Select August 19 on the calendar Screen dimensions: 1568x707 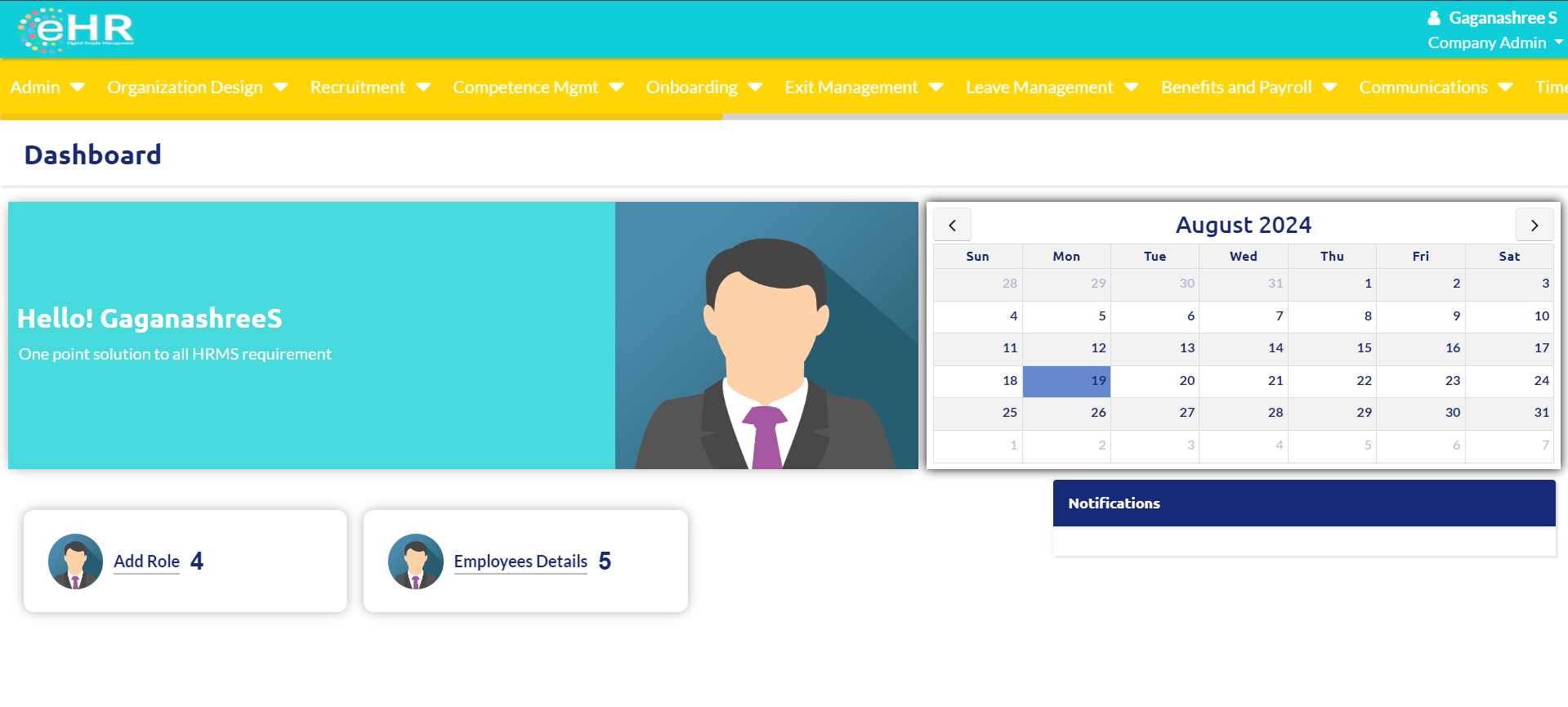(1066, 381)
